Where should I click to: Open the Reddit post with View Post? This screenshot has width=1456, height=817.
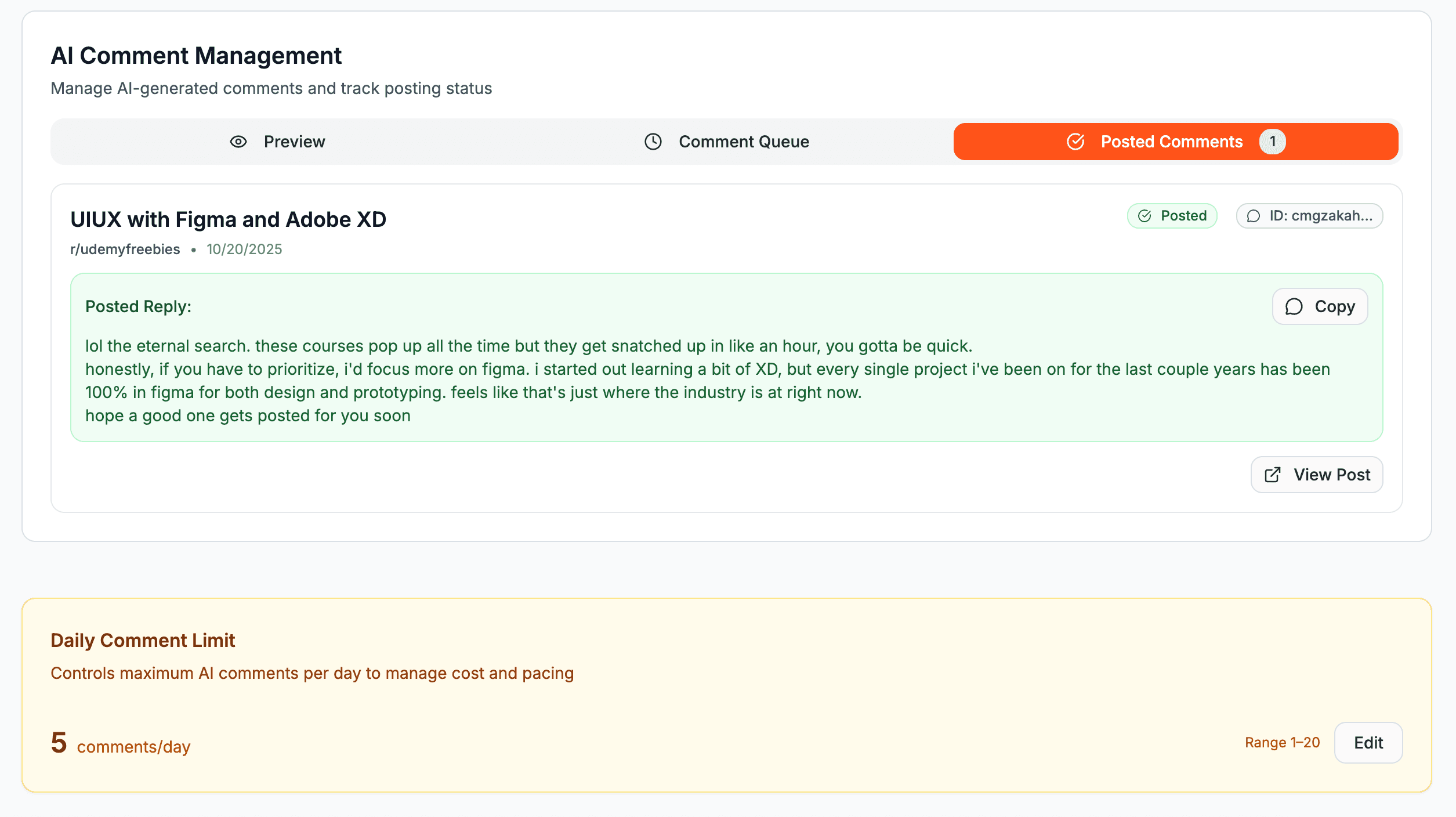point(1316,475)
